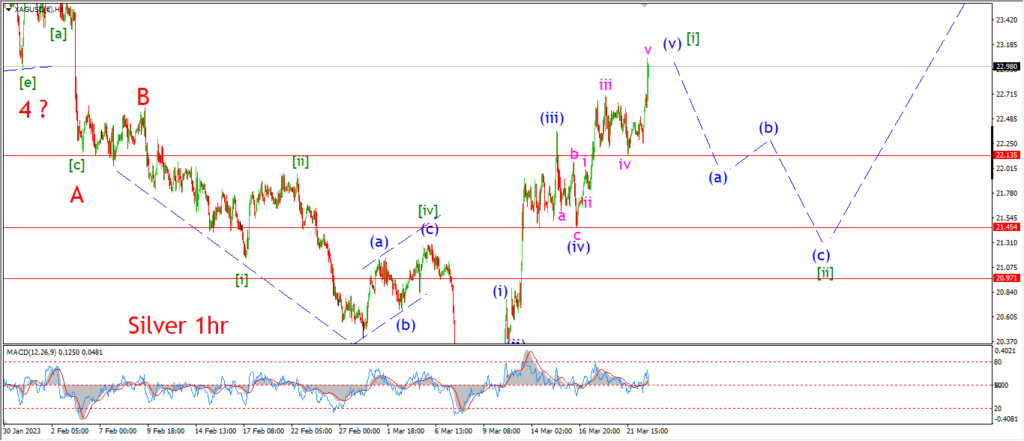Click the '30 Jan 2023' time axis label

pos(22,431)
